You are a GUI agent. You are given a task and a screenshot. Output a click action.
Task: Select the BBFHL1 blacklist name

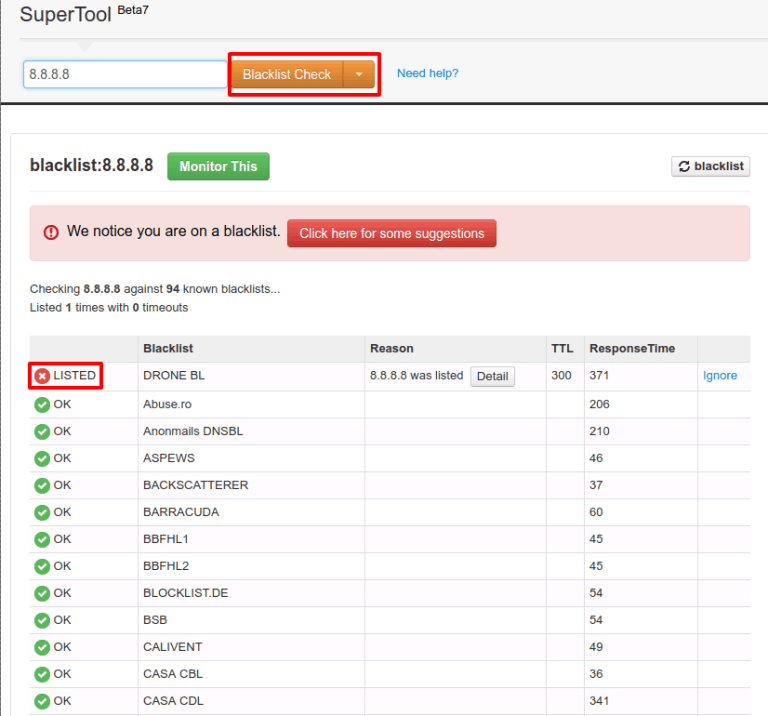point(166,539)
